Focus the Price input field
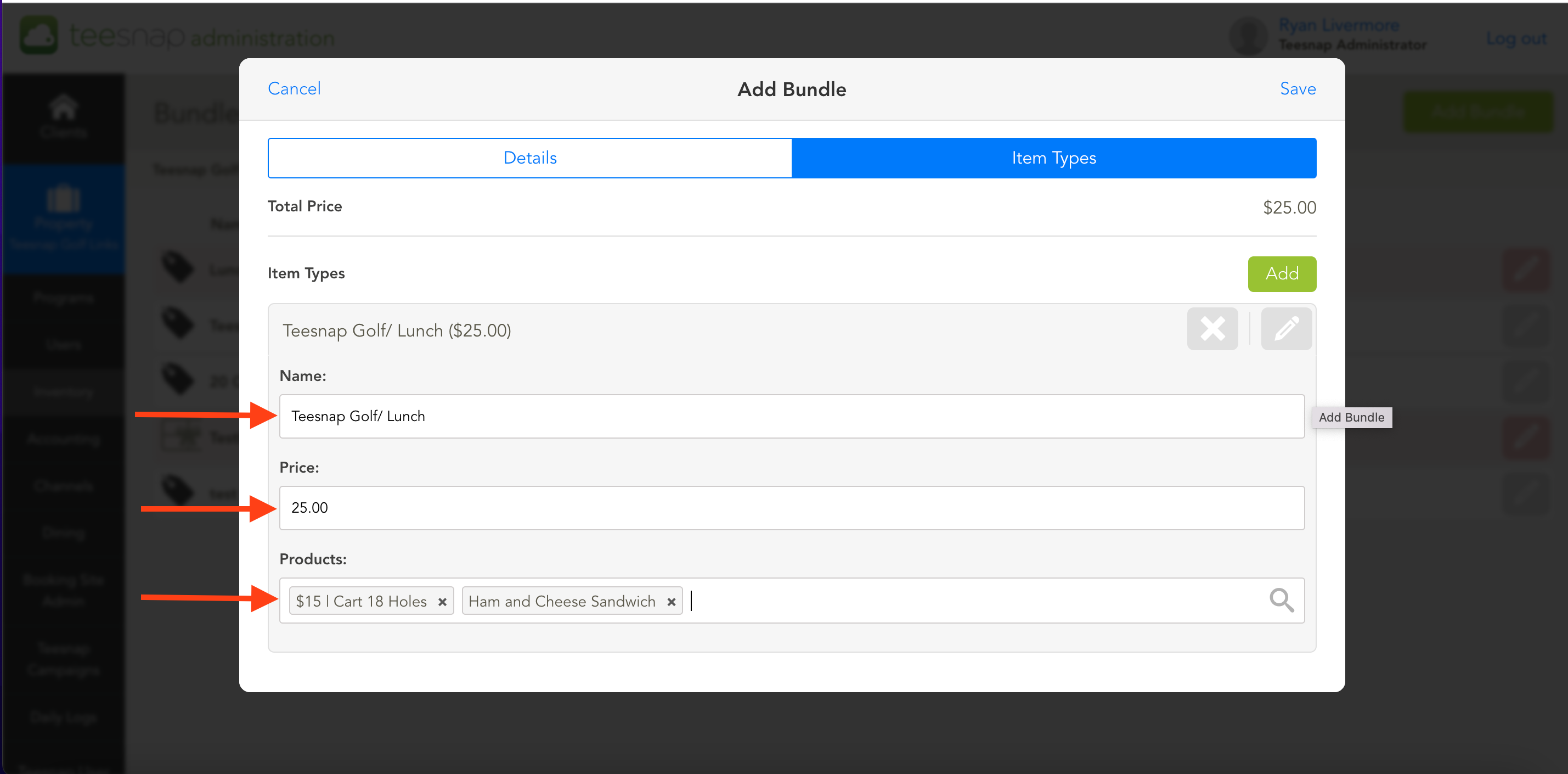This screenshot has height=774, width=1568. [791, 508]
